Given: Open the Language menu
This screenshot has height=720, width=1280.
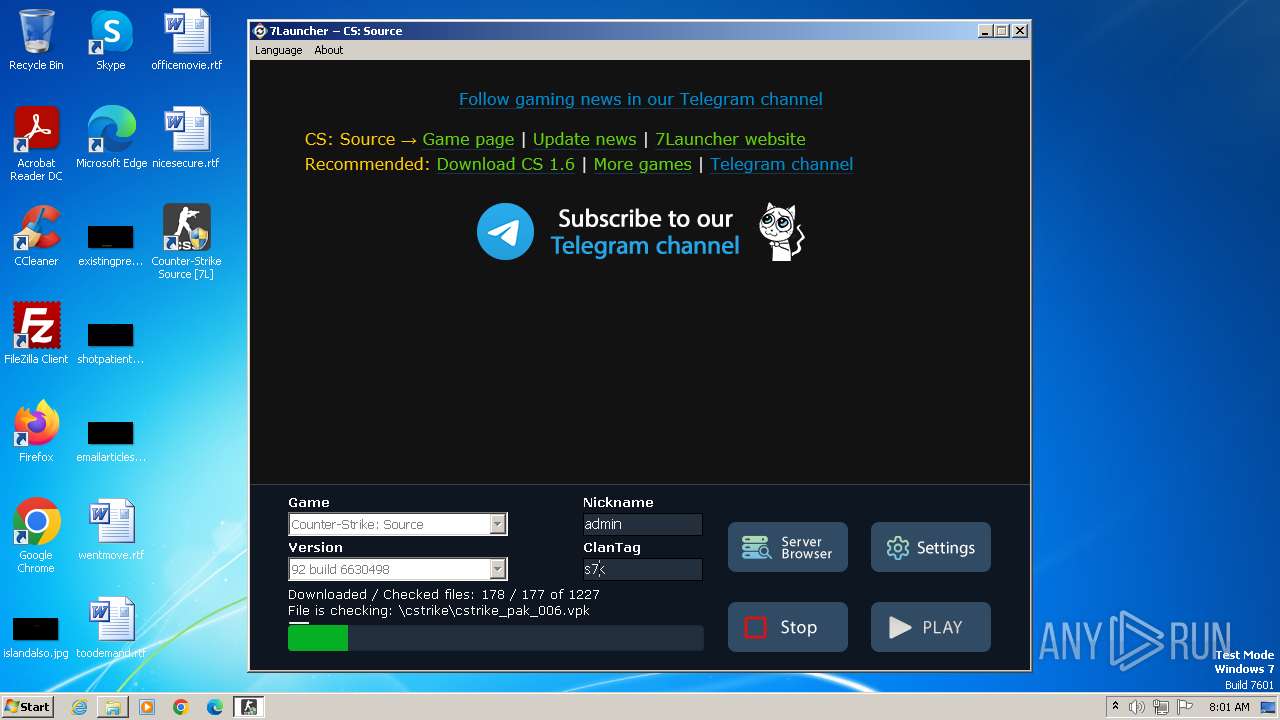Looking at the screenshot, I should (x=278, y=50).
